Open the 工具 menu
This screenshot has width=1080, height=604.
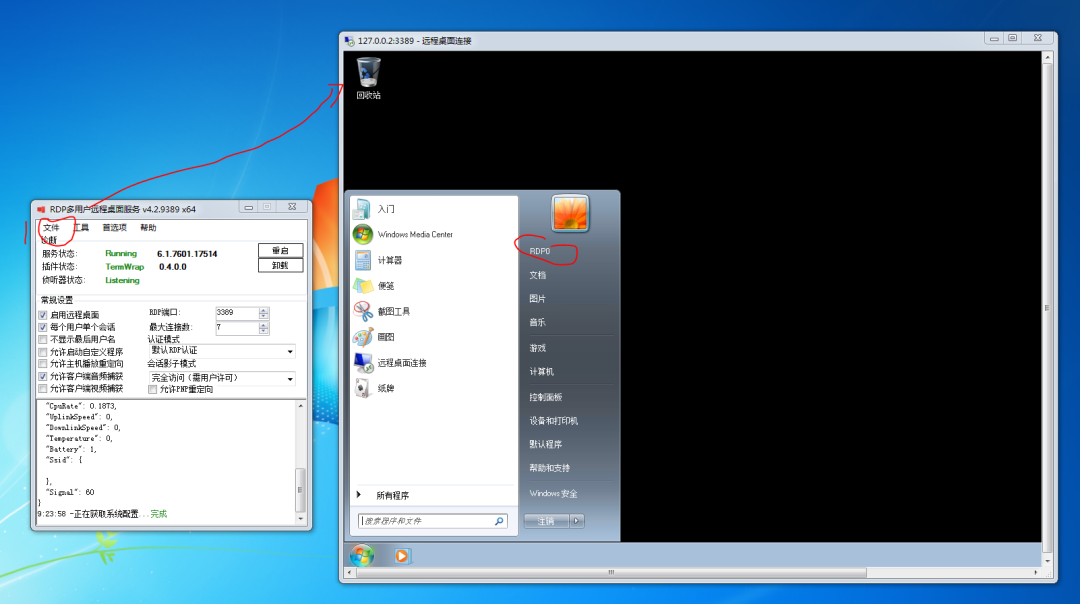81,227
